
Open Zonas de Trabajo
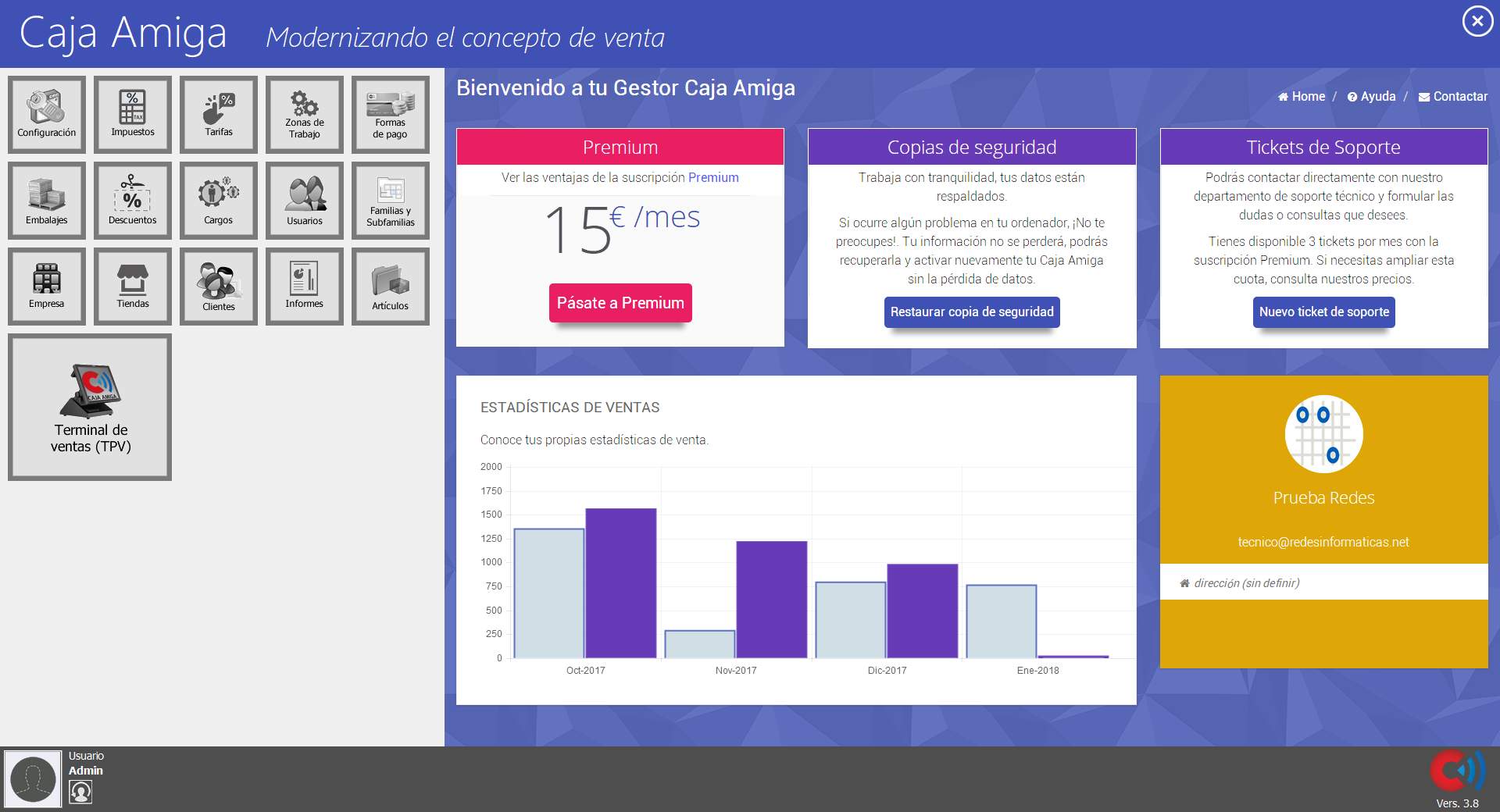pos(304,114)
